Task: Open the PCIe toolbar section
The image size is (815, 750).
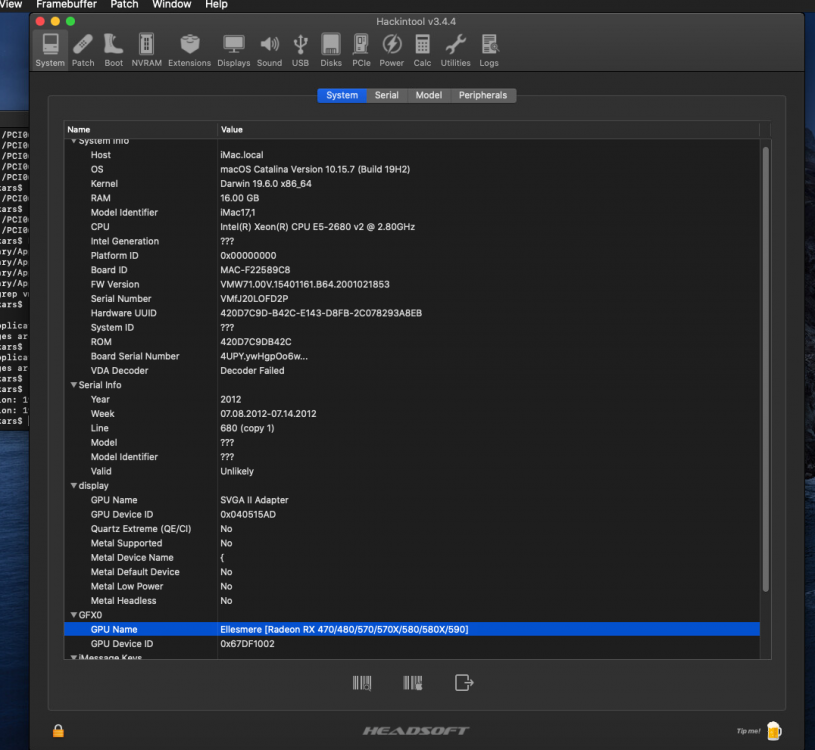Action: pyautogui.click(x=361, y=50)
